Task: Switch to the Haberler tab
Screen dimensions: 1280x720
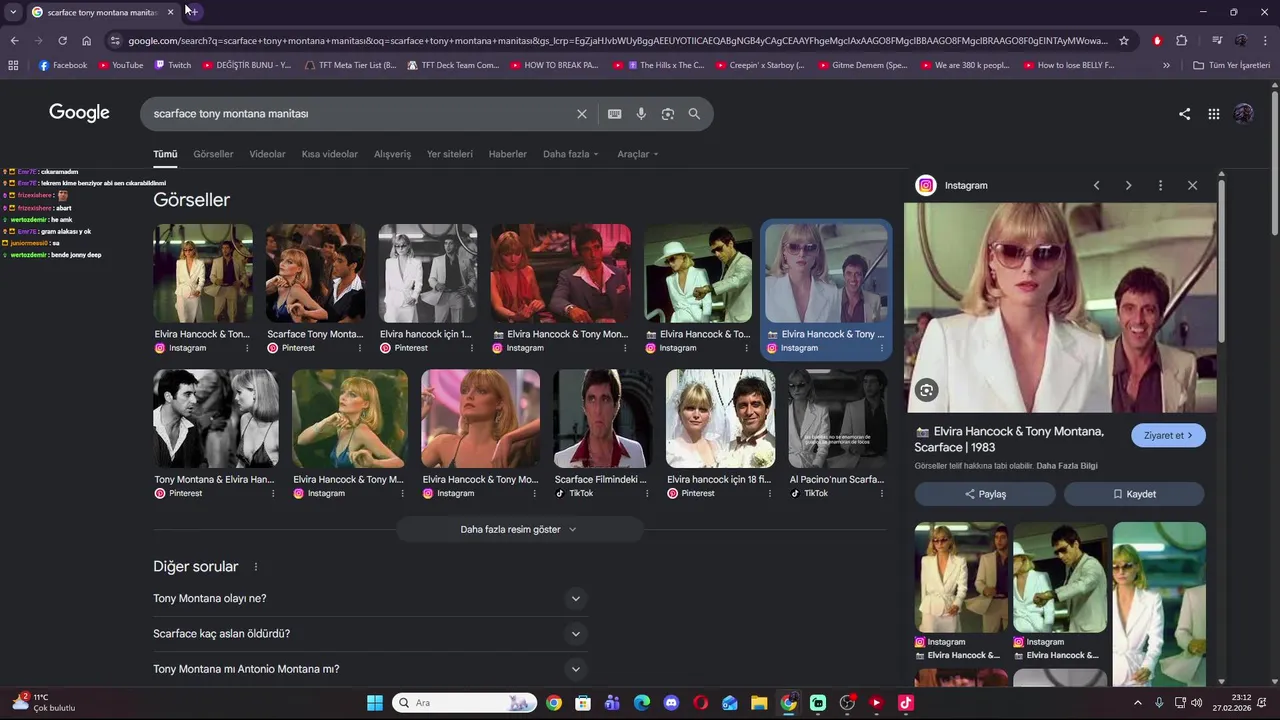Action: coord(507,154)
